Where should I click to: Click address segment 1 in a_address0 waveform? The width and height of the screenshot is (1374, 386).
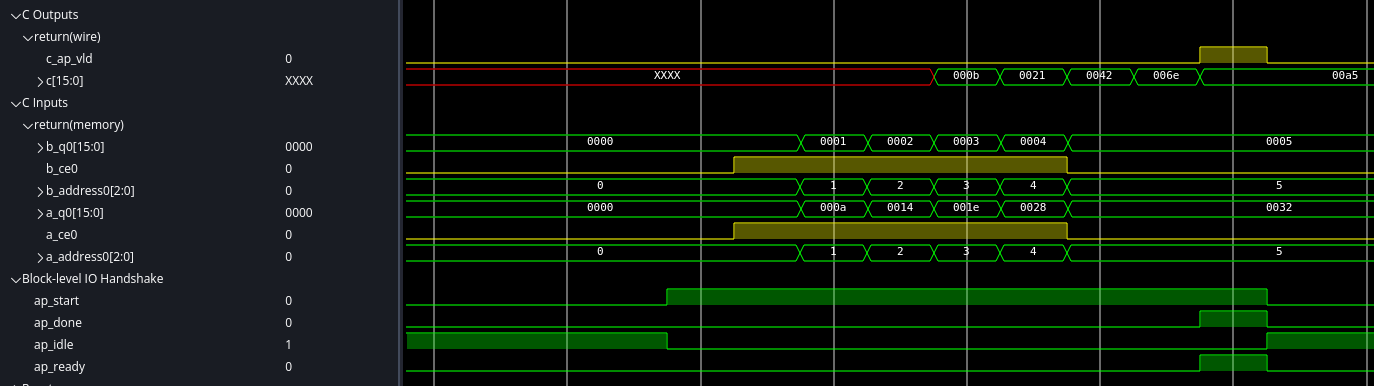[833, 252]
